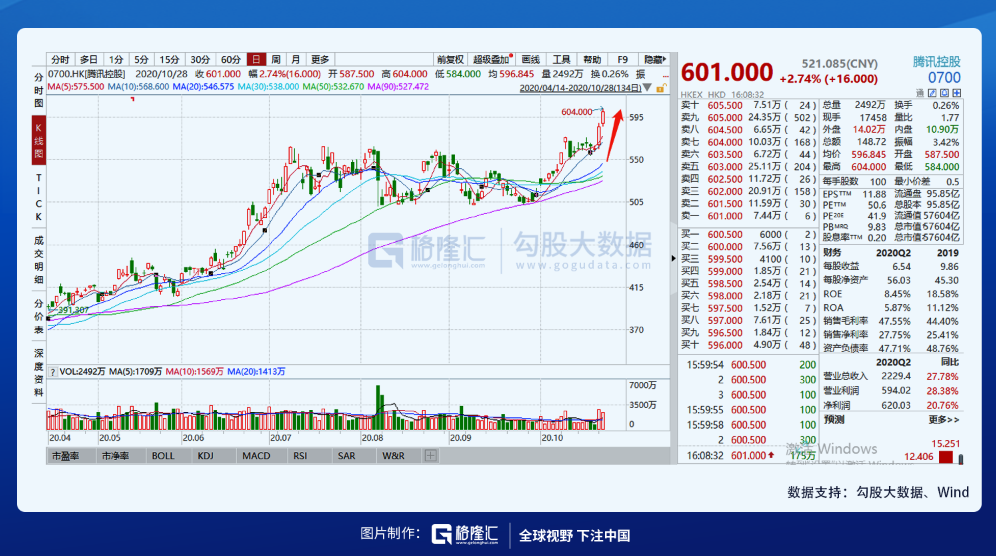Switch to weekly 周 interval
The width and height of the screenshot is (996, 556).
[x=276, y=59]
